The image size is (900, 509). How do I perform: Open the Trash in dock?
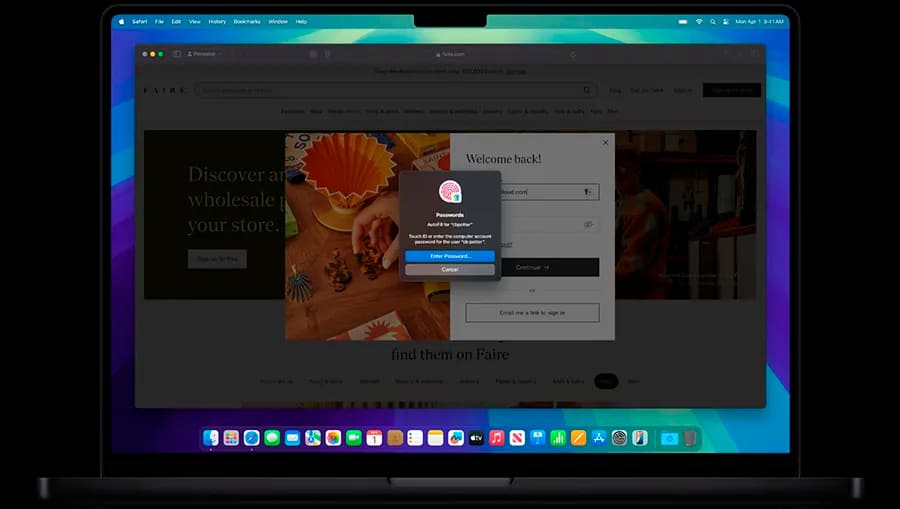(690, 438)
